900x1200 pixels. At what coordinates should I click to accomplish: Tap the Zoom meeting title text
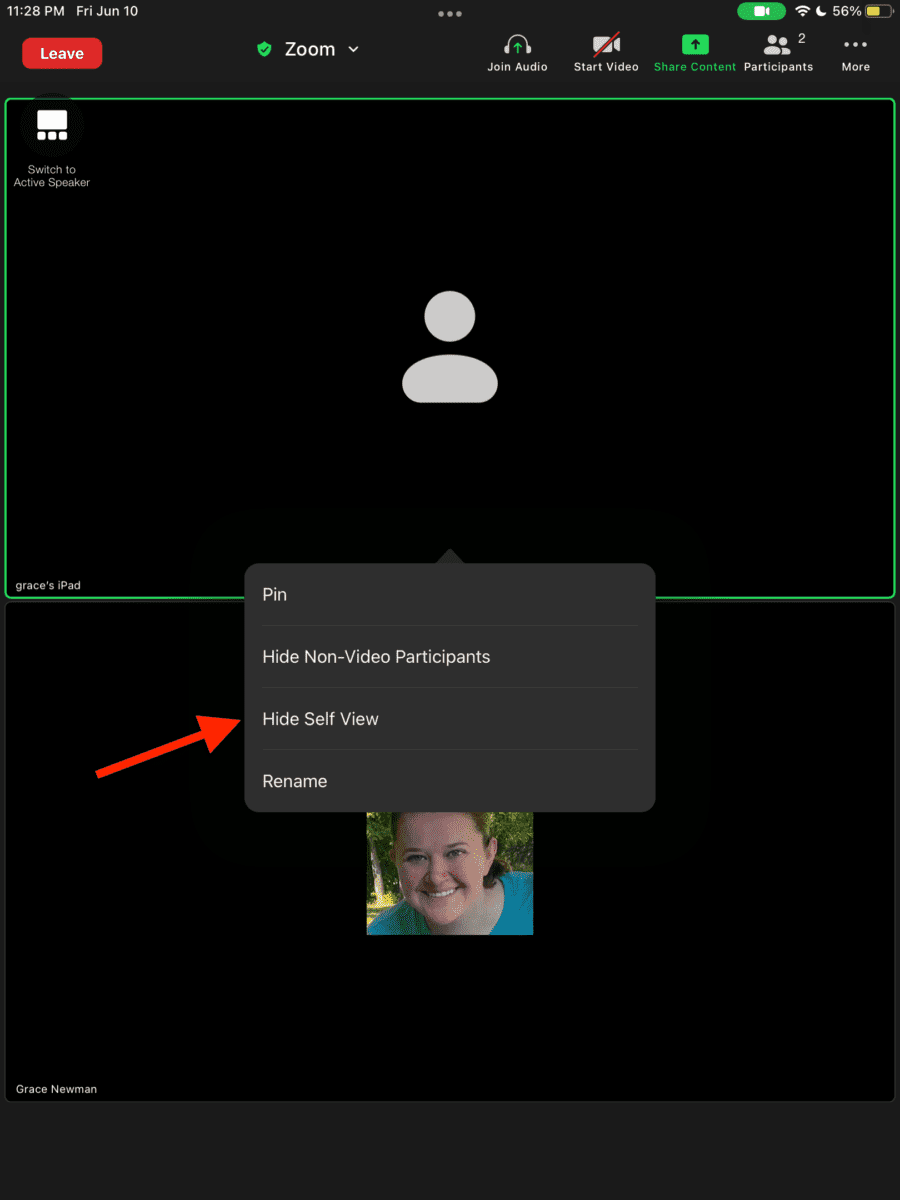[x=309, y=48]
